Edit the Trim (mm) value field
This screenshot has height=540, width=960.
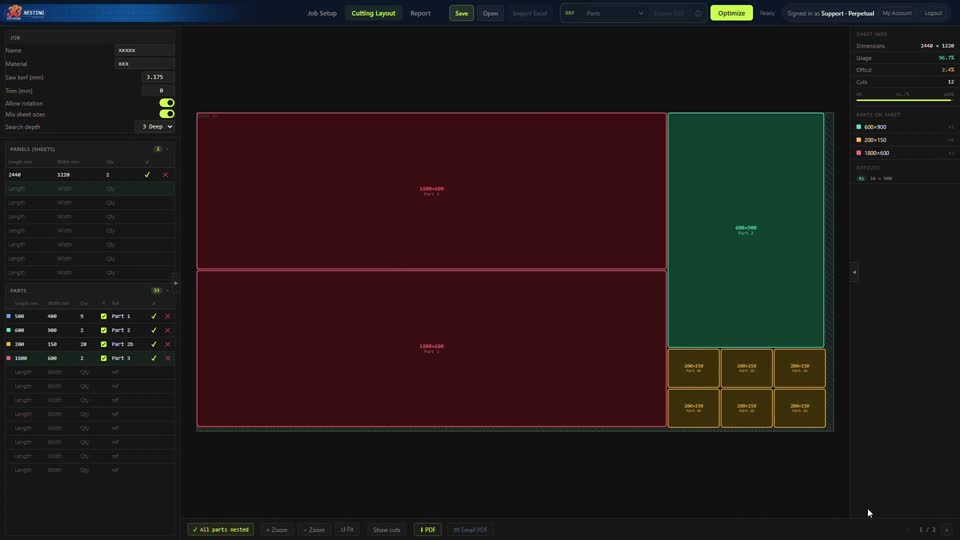pyautogui.click(x=157, y=91)
